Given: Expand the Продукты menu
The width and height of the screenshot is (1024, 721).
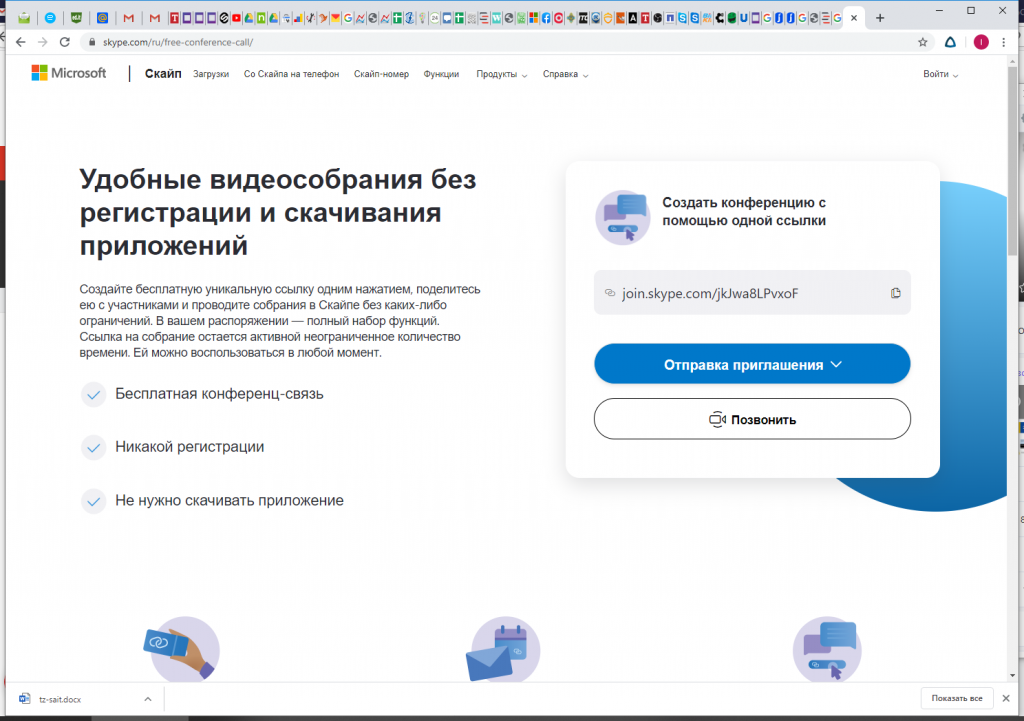Looking at the screenshot, I should point(501,74).
